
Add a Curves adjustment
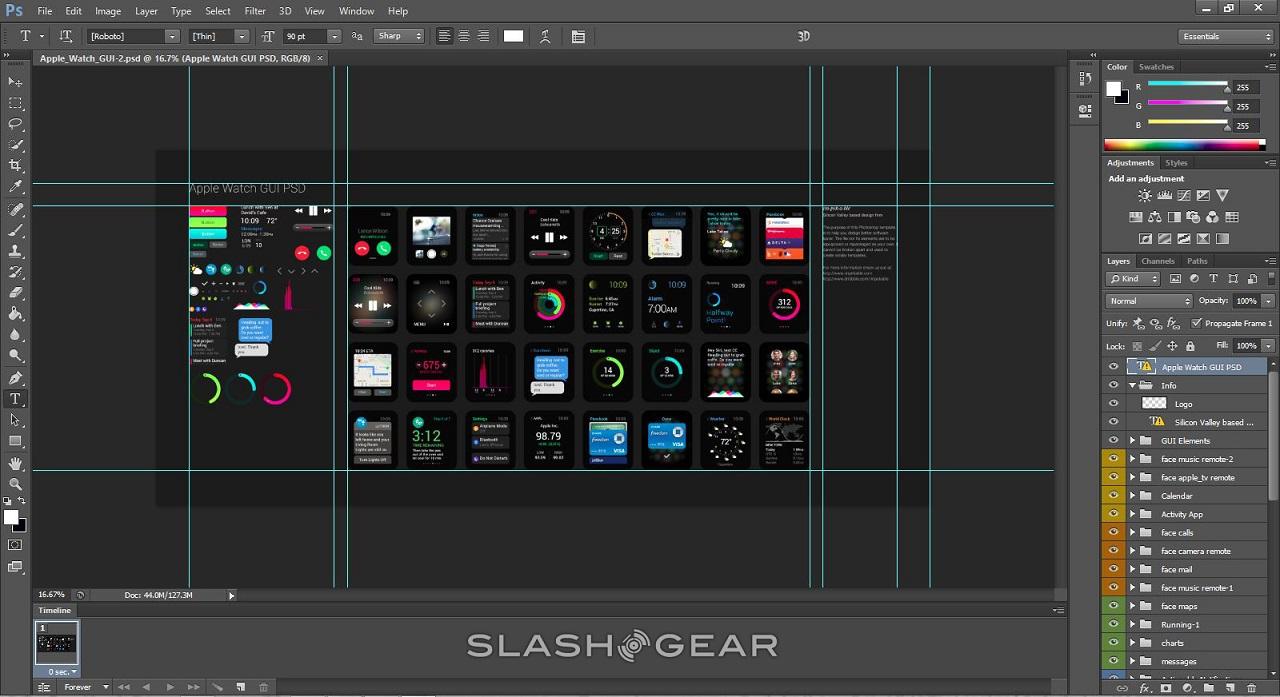point(1184,196)
